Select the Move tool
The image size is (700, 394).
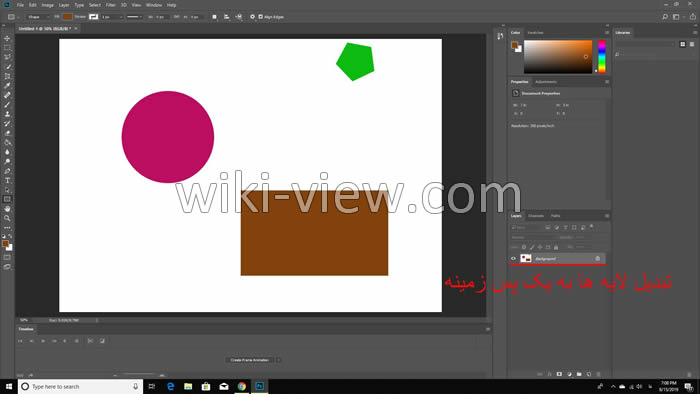coord(7,38)
